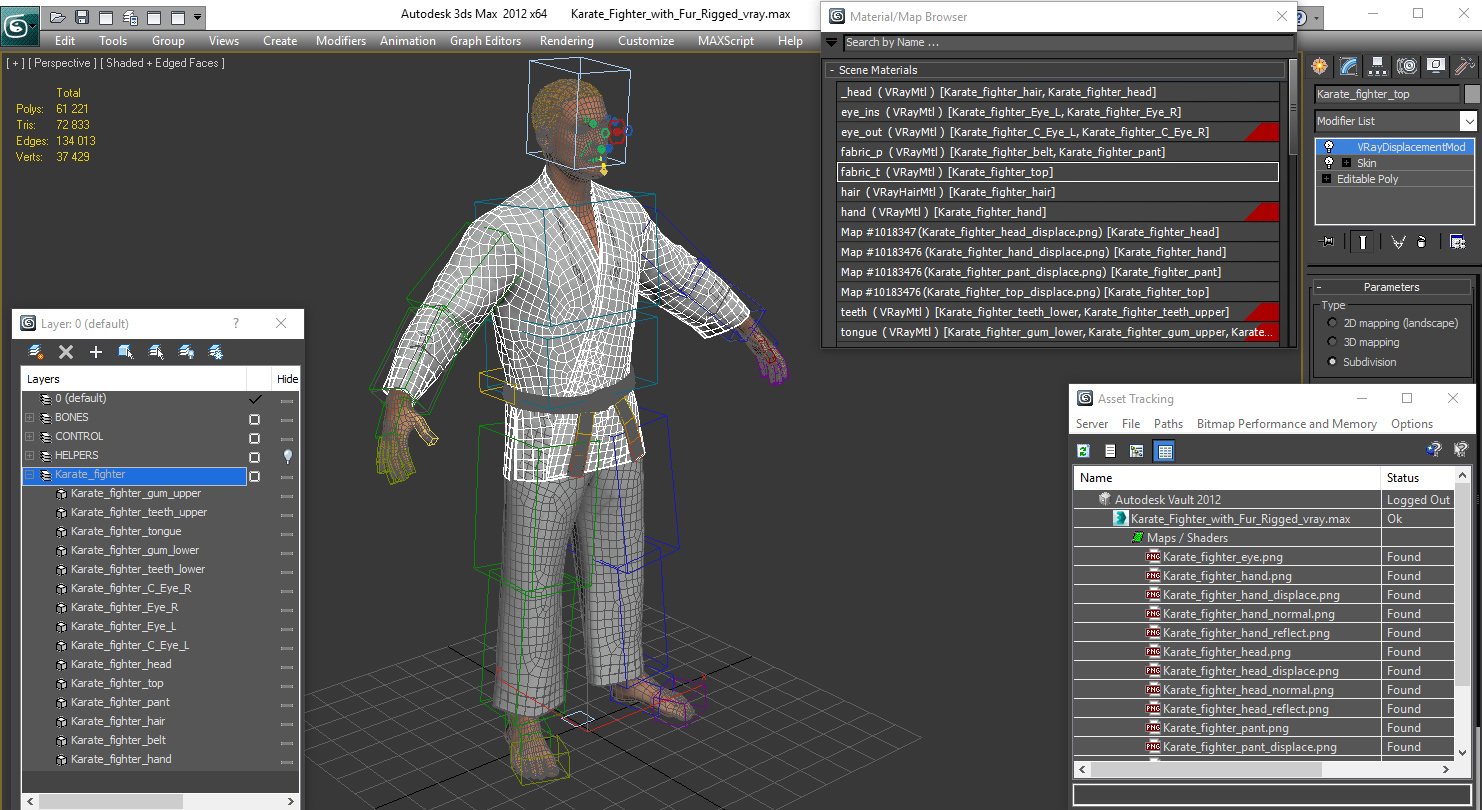Click the Hide column header in Layers

[287, 379]
